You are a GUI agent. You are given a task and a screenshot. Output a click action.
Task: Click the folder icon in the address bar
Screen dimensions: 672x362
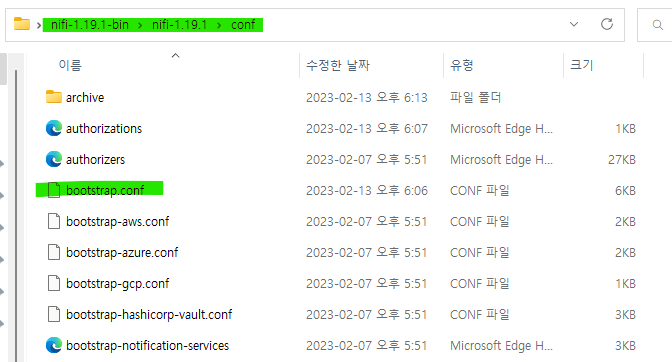click(22, 24)
